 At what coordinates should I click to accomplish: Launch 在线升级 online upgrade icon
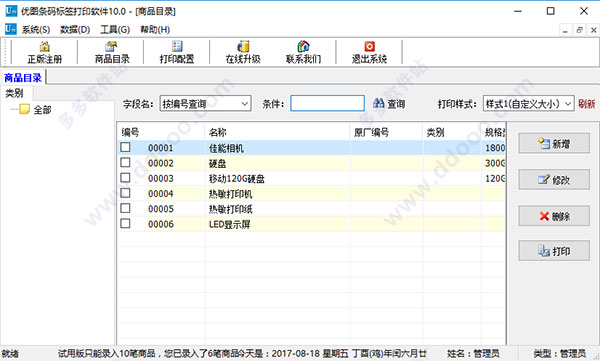click(243, 47)
